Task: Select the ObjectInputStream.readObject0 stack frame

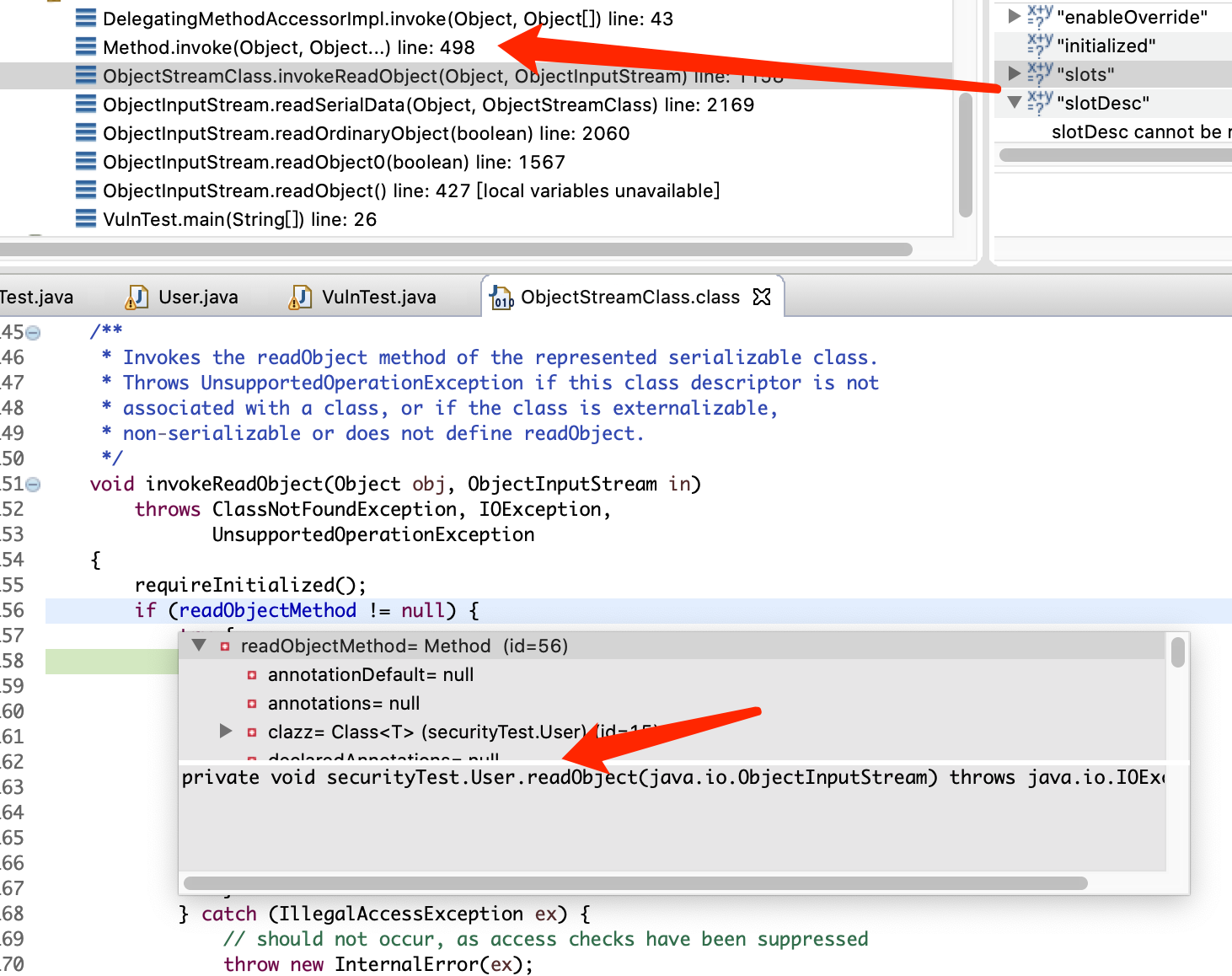Action: [334, 162]
